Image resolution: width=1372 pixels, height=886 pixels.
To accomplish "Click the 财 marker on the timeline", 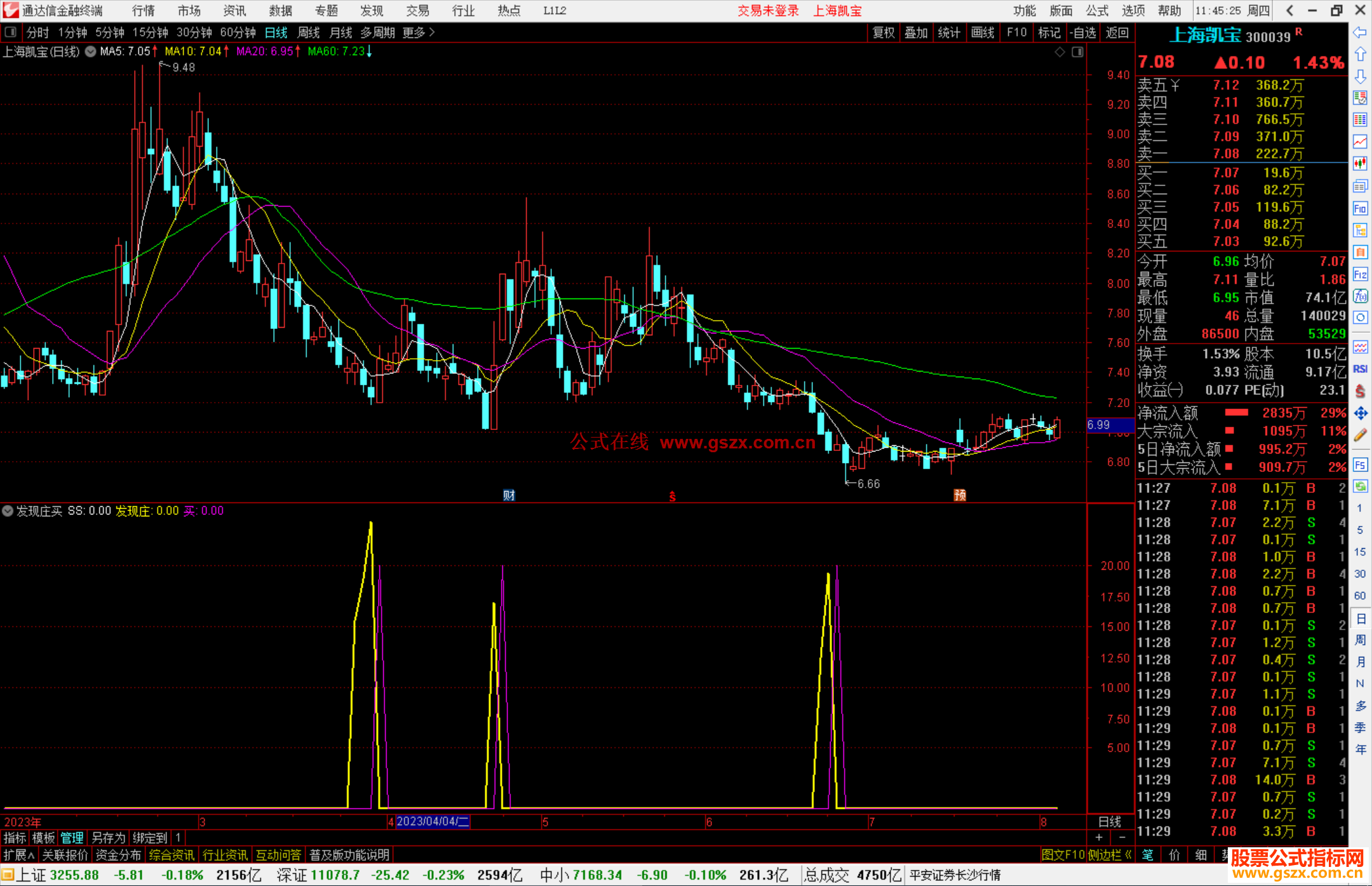I will pos(509,495).
